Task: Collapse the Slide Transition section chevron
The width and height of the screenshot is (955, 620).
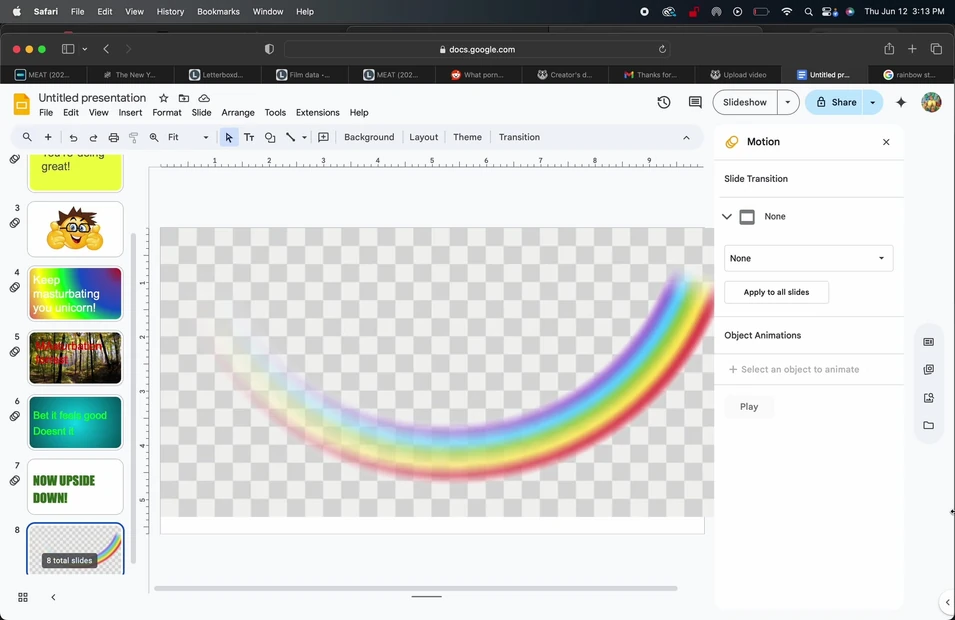Action: [x=727, y=217]
